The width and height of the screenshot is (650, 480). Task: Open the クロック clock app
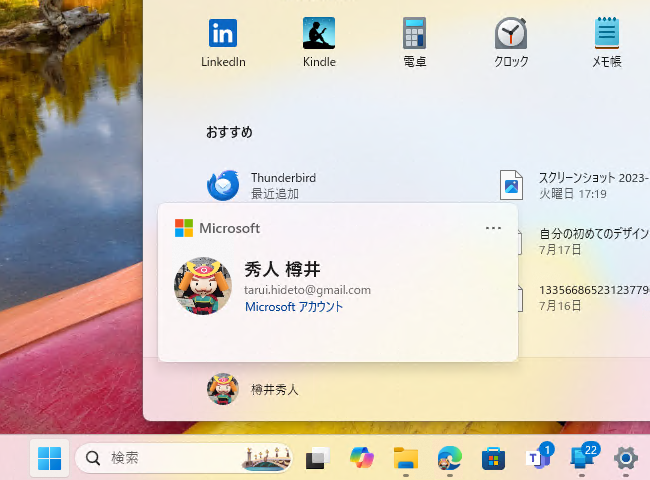[511, 33]
